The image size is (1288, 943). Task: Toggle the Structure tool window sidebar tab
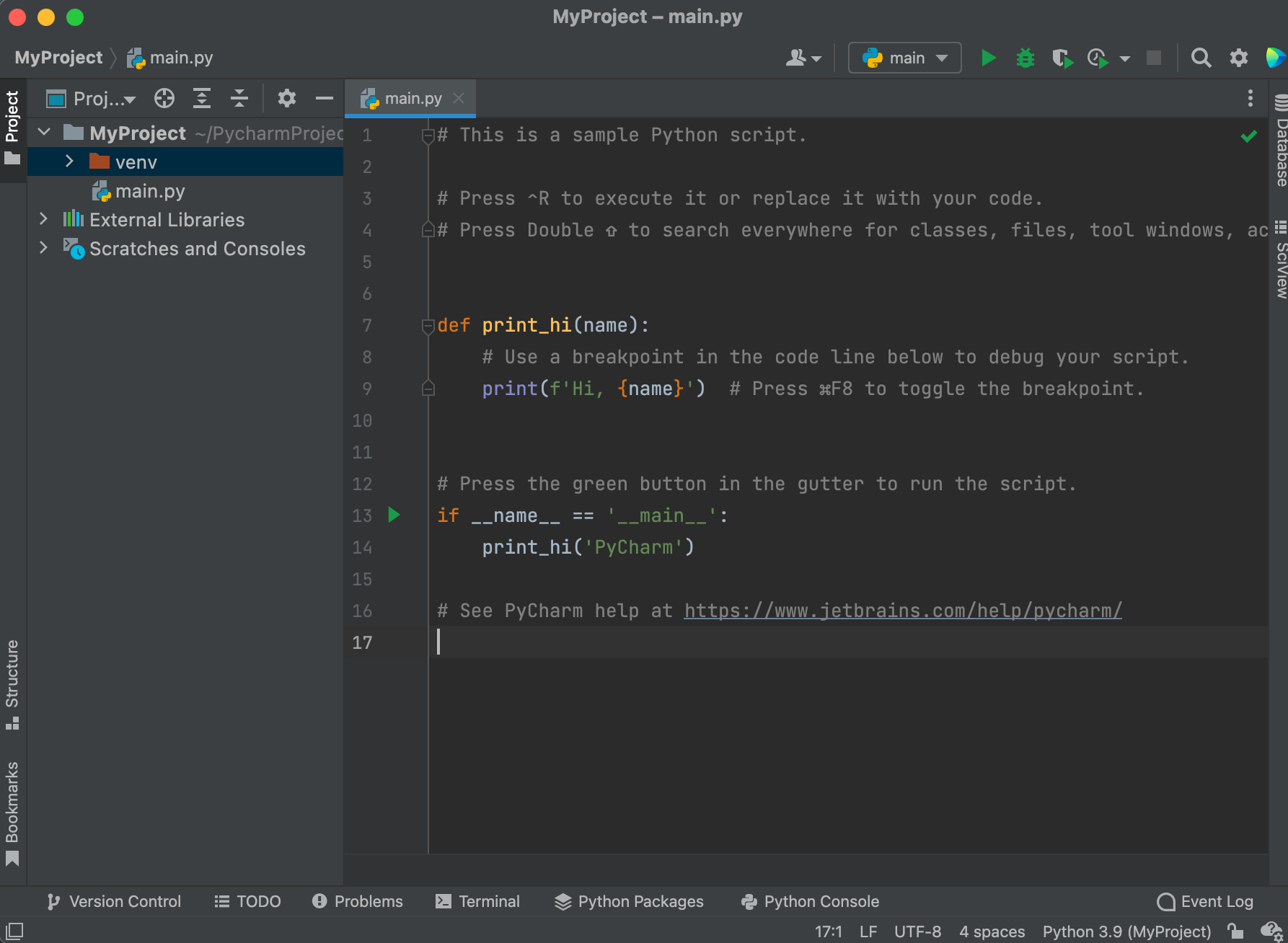pos(12,685)
